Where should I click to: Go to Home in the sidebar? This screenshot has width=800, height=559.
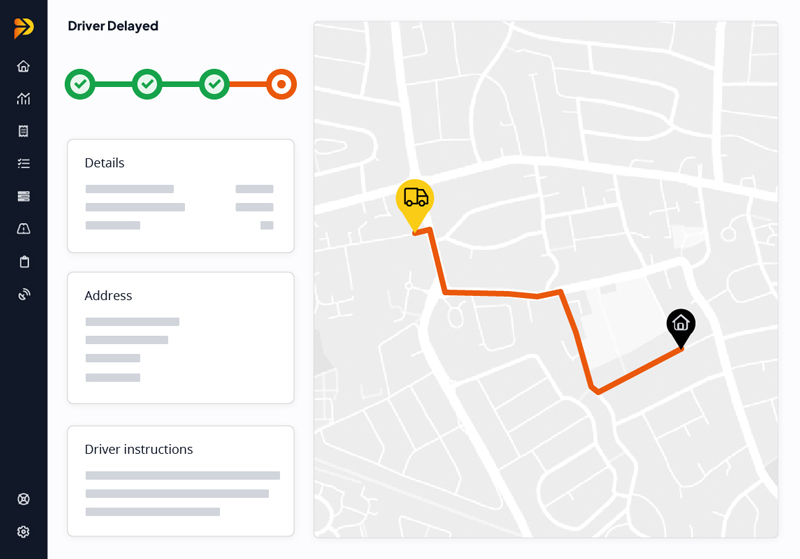pyautogui.click(x=24, y=66)
